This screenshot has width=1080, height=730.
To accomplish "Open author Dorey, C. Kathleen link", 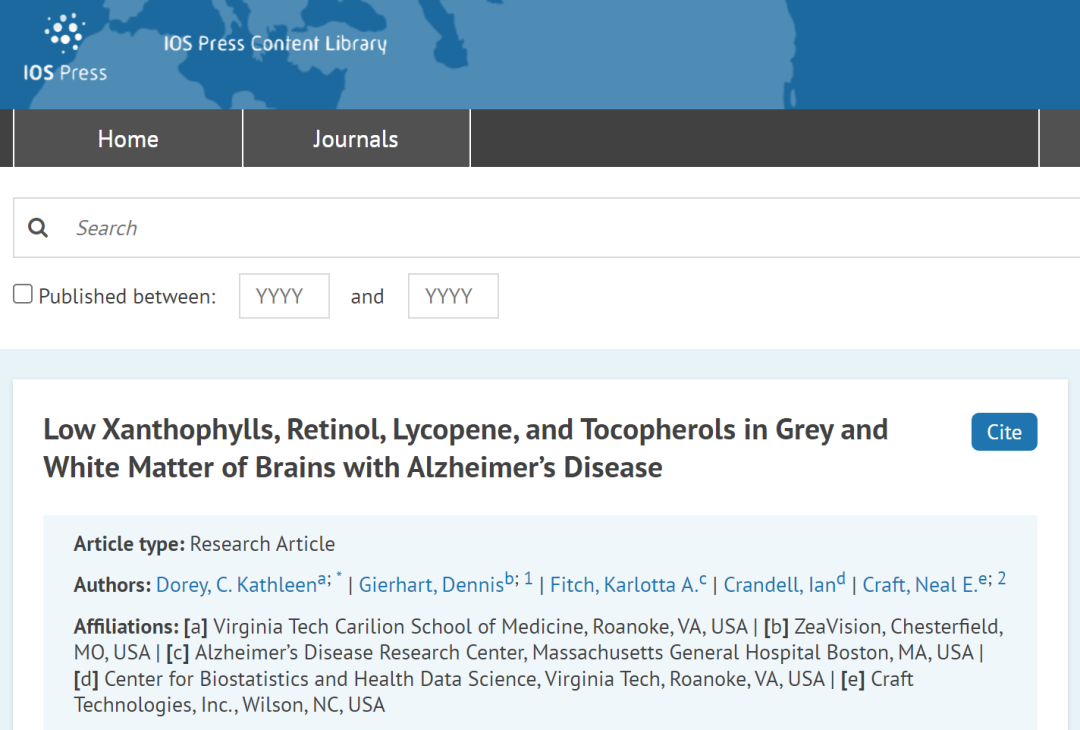I will tap(235, 585).
